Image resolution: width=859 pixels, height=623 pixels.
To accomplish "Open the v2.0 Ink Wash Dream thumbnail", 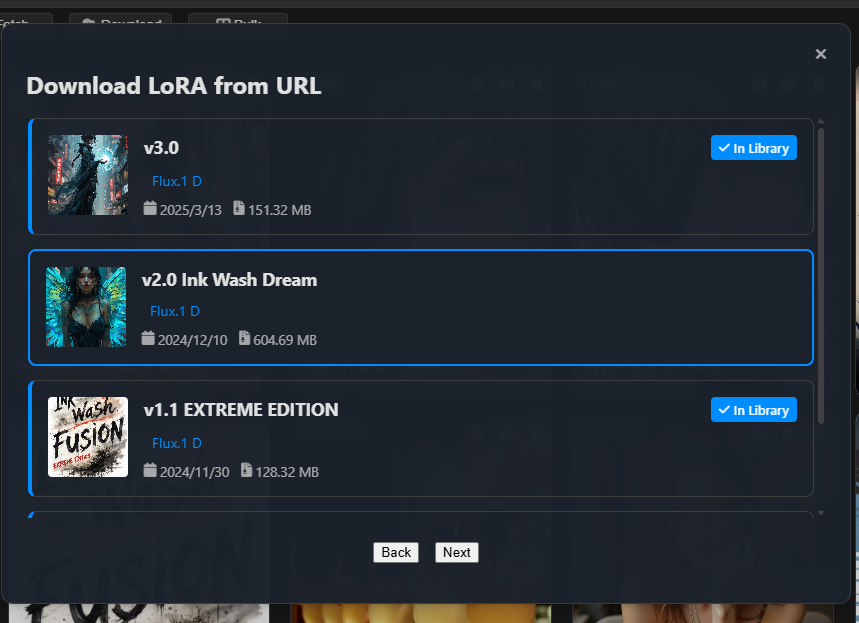I will click(86, 307).
